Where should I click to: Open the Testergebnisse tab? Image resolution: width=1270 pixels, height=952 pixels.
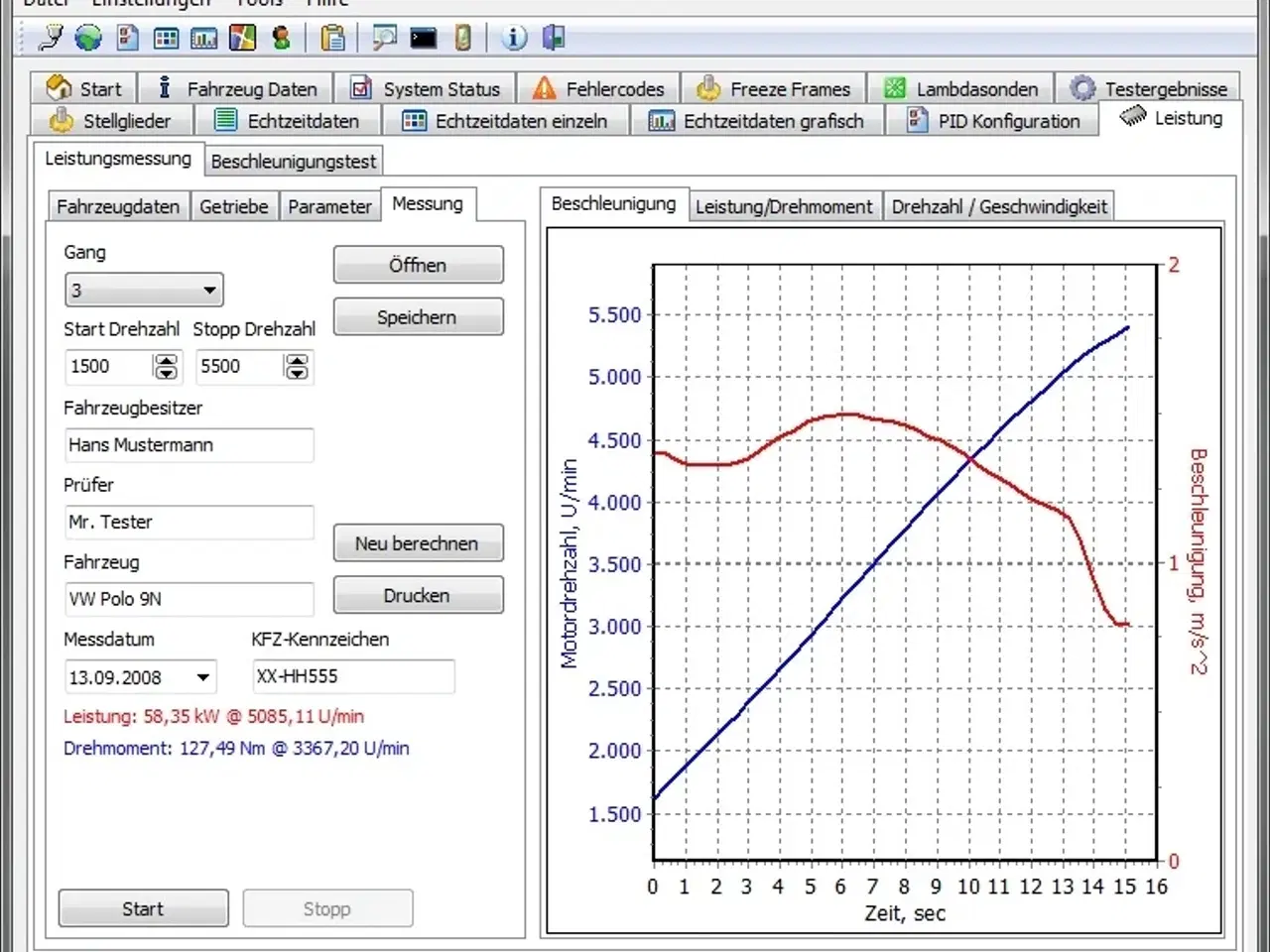coord(1148,88)
